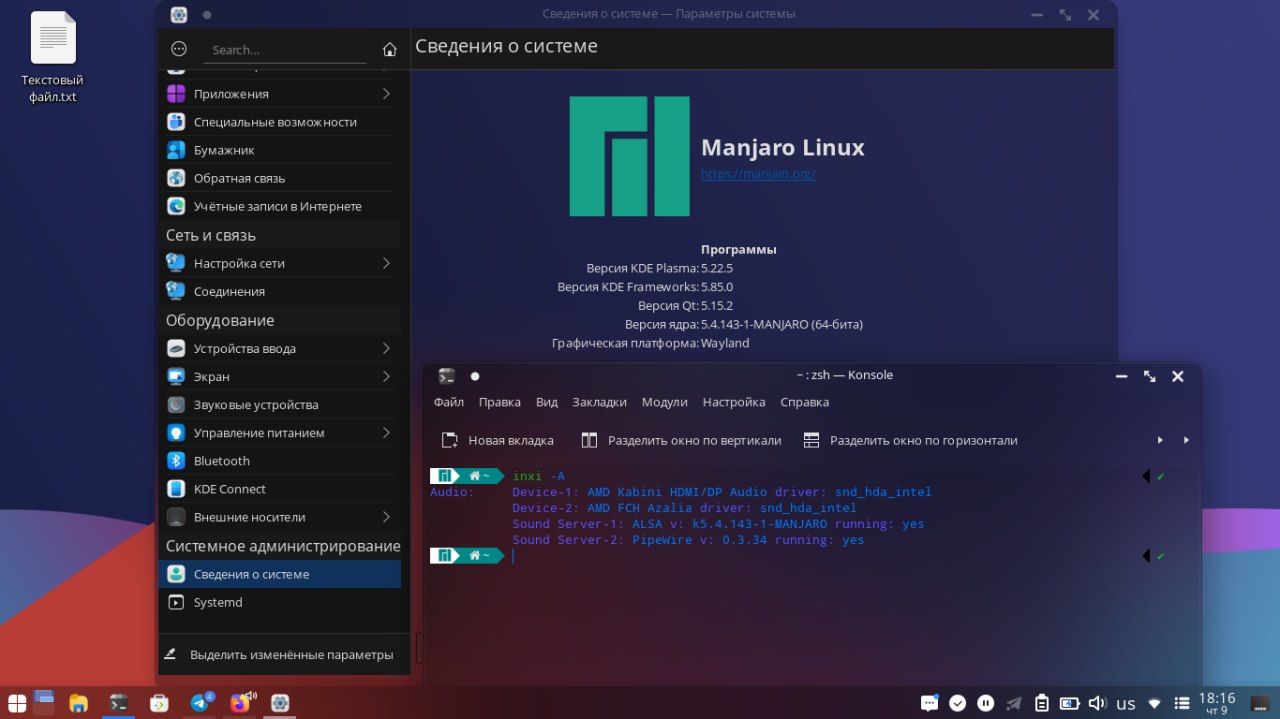Screen dimensions: 1280x719
Task: Click the home icon in System Settings sidebar
Action: pos(390,49)
